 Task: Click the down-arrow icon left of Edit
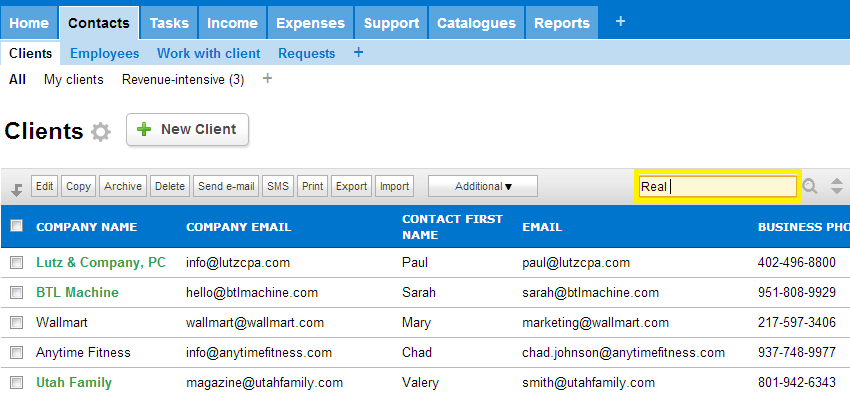[17, 190]
